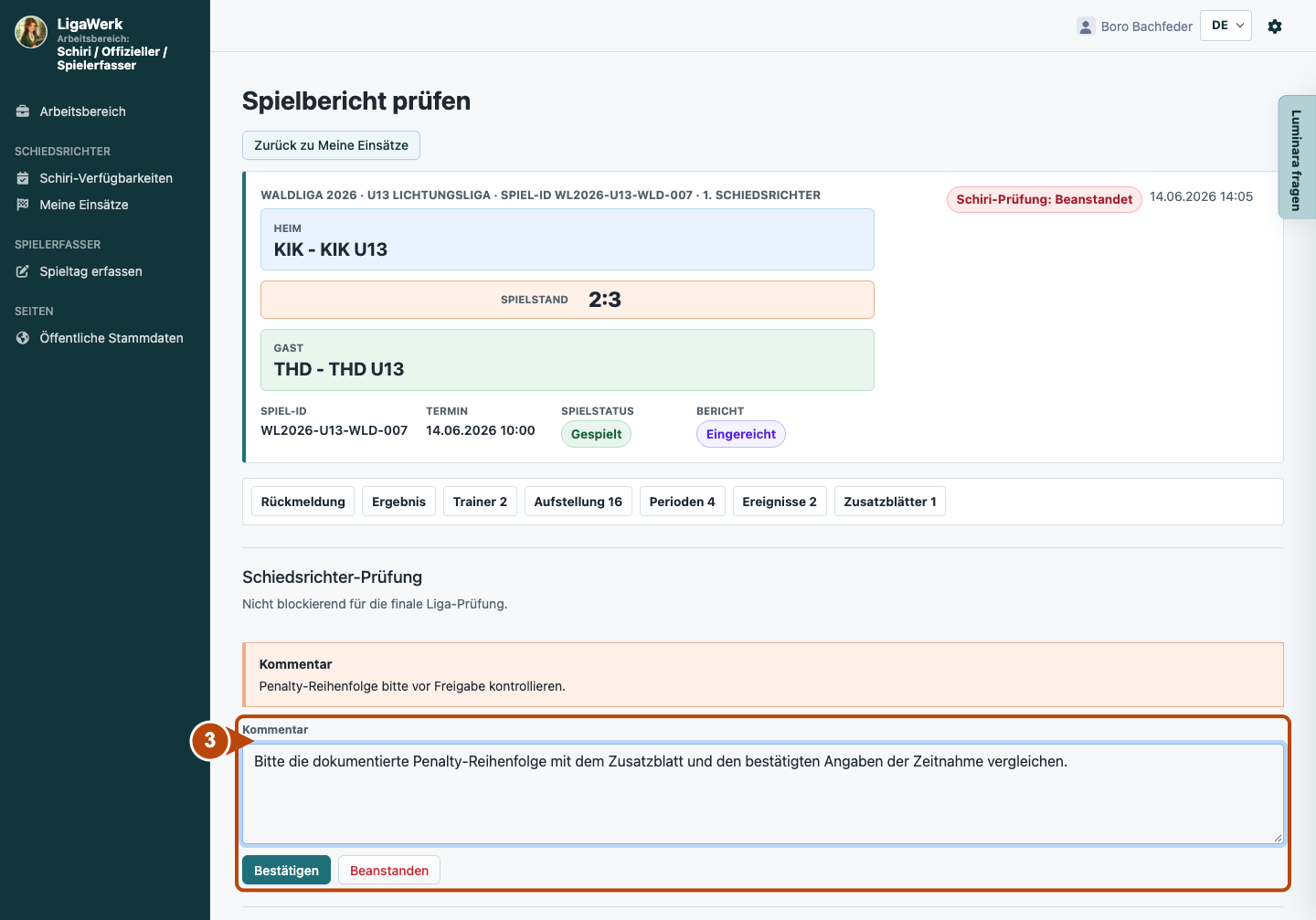Viewport: 1316px width, 920px height.
Task: Select the Rückmeldung tab
Action: coord(303,502)
